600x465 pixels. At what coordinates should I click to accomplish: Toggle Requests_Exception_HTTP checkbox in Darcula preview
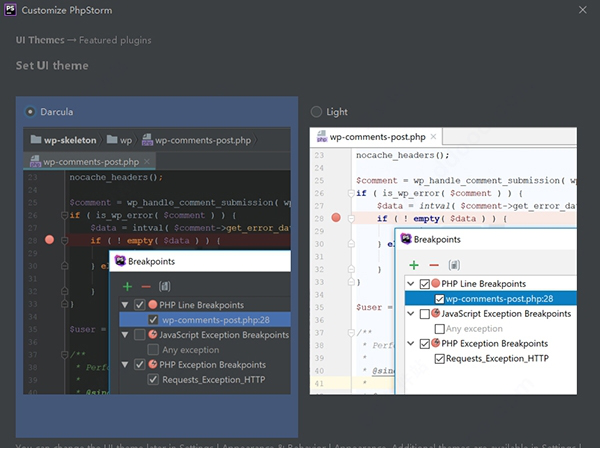(153, 379)
